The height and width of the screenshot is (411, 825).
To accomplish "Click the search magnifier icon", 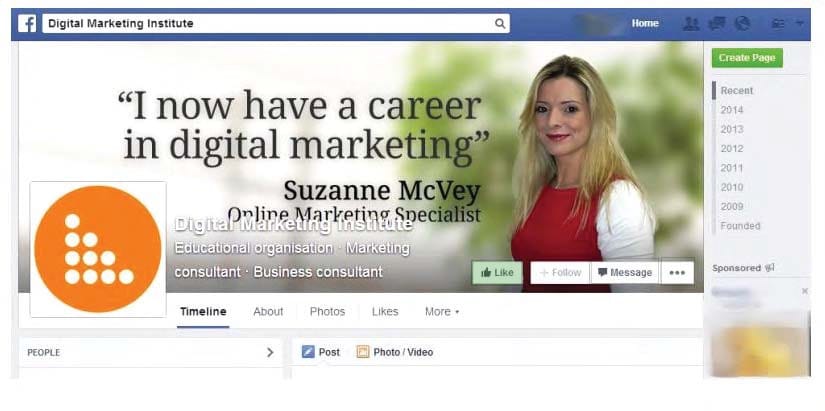I will click(500, 23).
